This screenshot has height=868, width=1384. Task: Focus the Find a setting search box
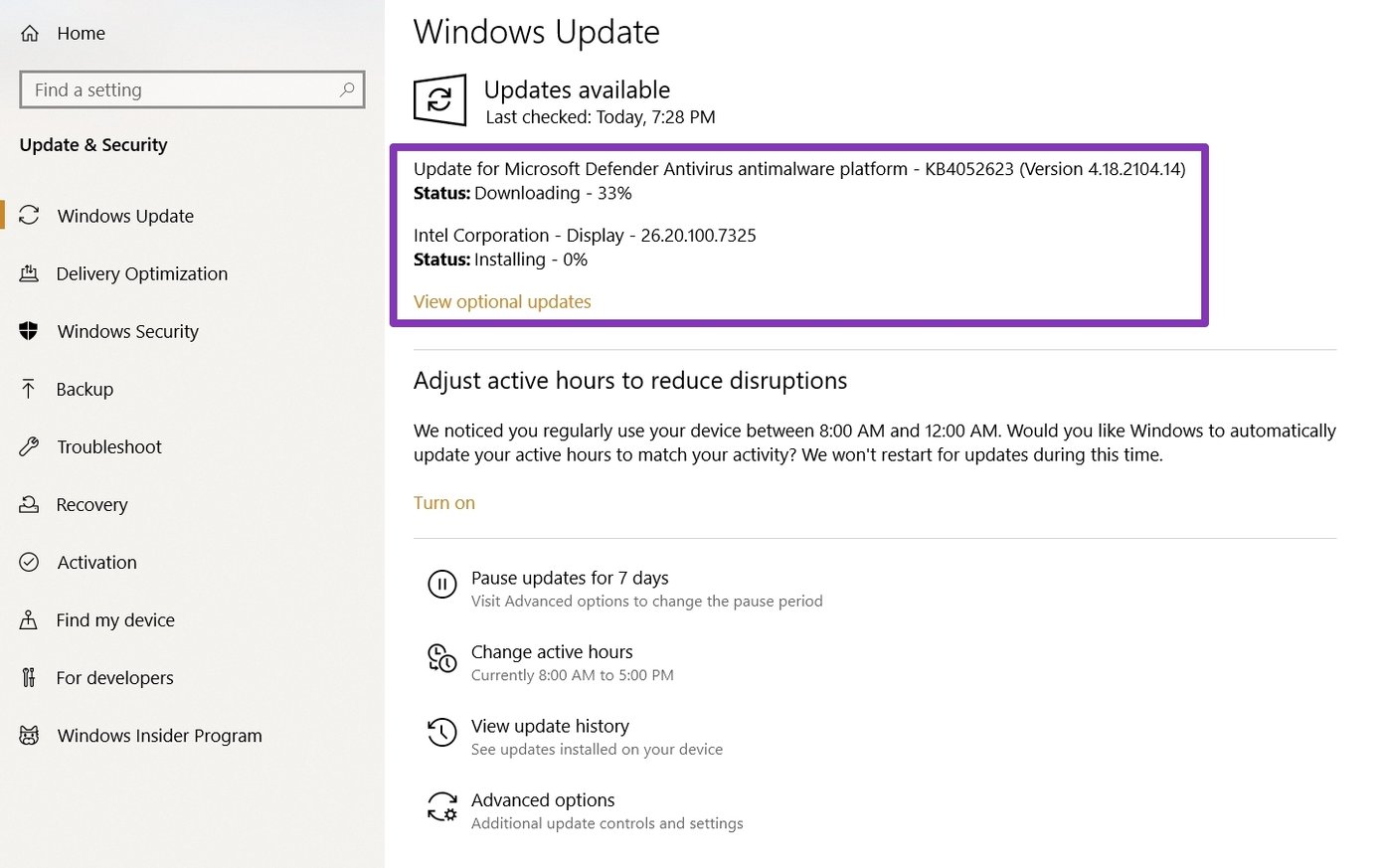click(192, 89)
